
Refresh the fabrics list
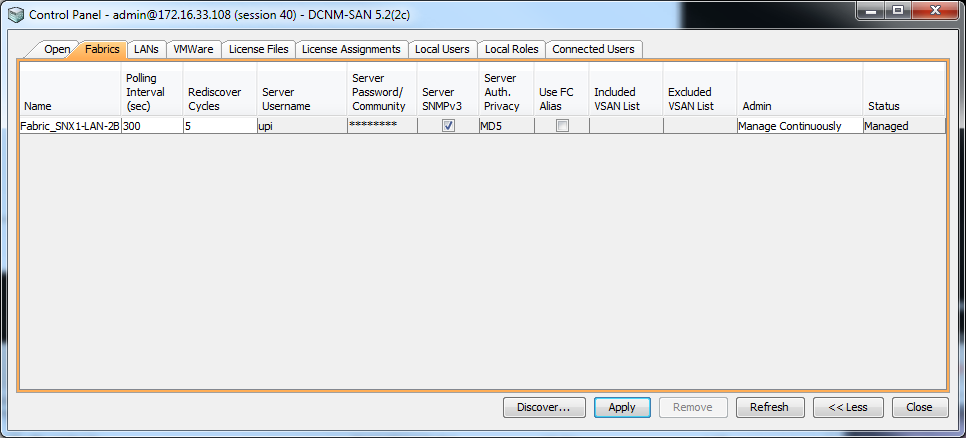pos(769,407)
